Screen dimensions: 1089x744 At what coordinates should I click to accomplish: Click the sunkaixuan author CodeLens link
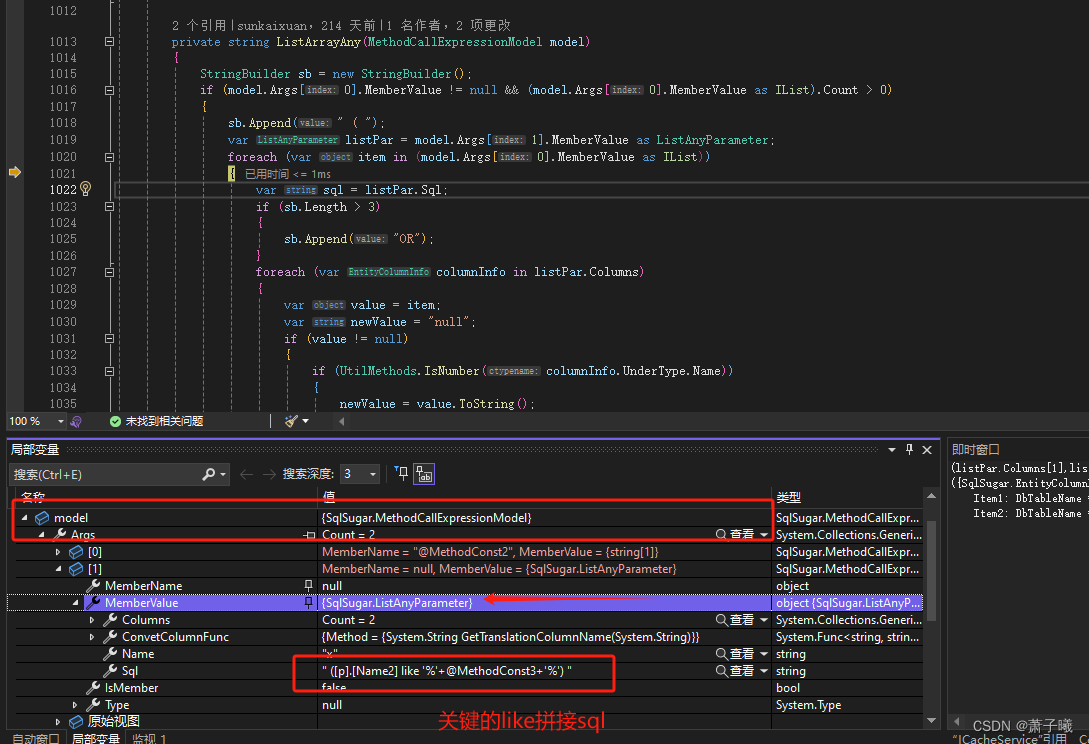click(271, 26)
